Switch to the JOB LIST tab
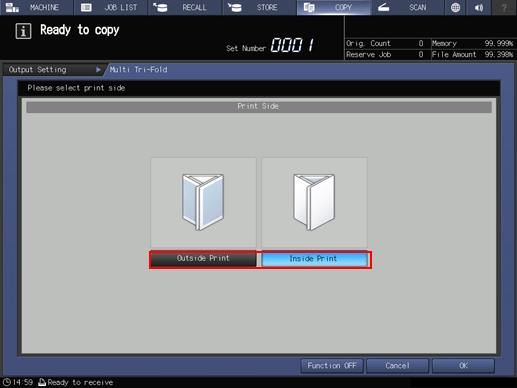Viewport: 517px width, 388px height. (x=111, y=7)
